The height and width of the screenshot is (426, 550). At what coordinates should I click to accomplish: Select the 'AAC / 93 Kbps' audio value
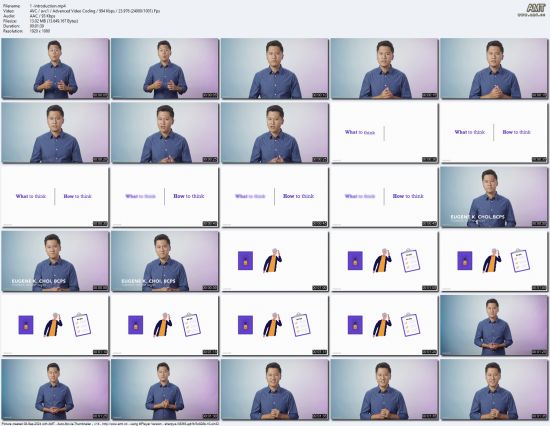[x=43, y=16]
